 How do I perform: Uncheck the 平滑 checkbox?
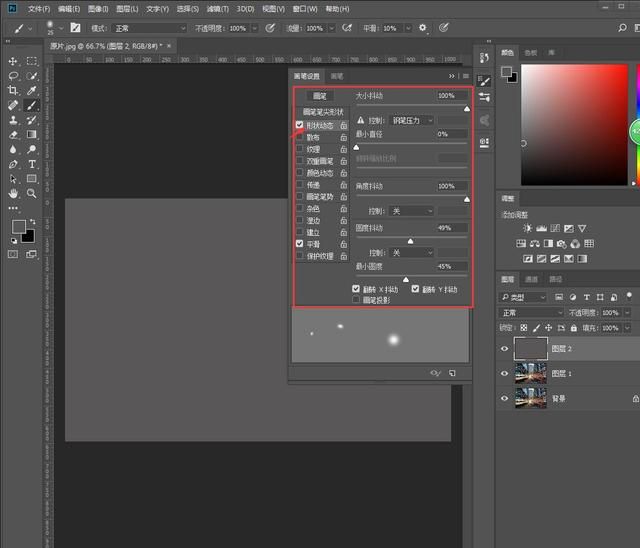tap(299, 244)
